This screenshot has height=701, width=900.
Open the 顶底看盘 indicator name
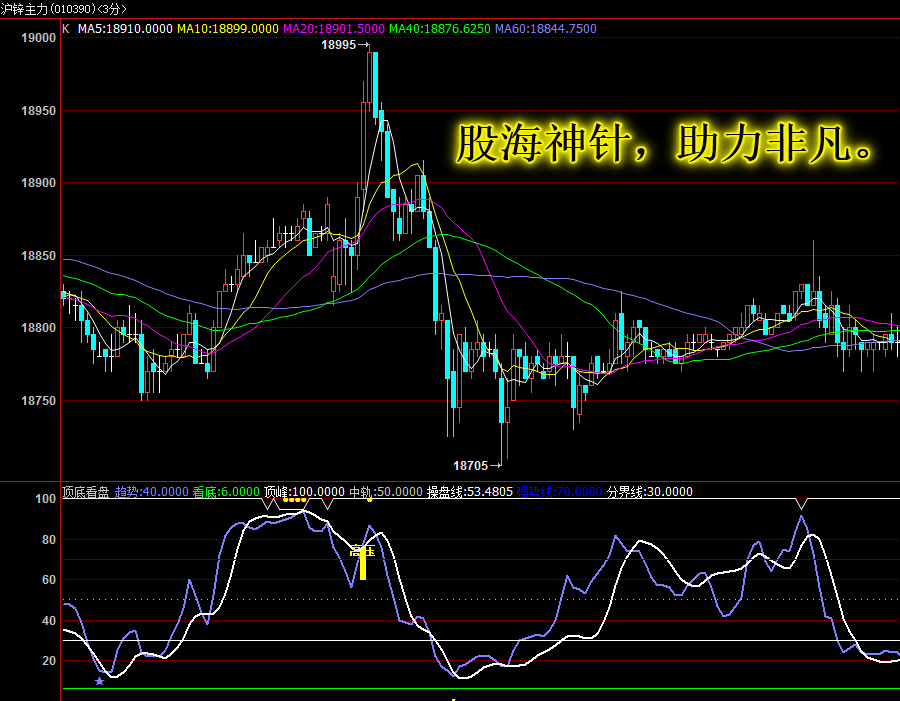click(86, 492)
